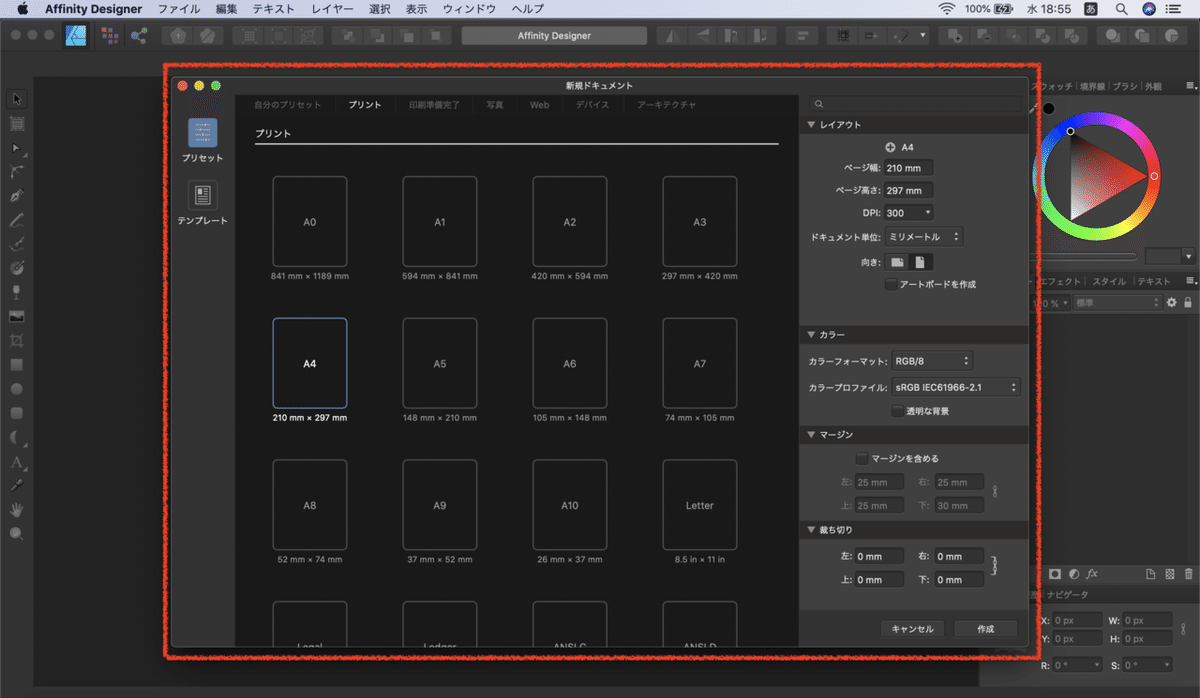
Task: Click the Wi-Fi status icon
Action: tap(946, 9)
